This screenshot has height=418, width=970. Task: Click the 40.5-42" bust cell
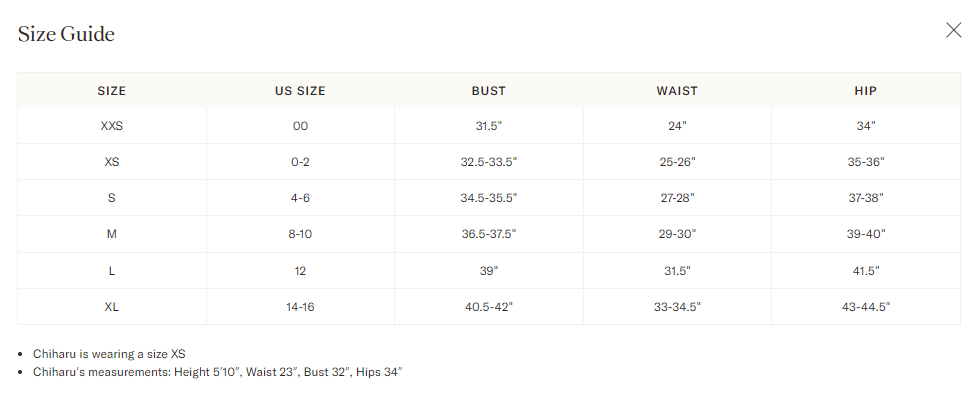[489, 307]
